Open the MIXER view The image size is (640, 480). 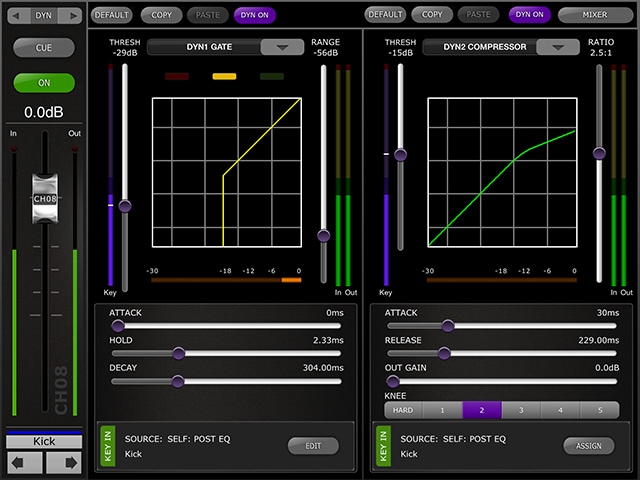[595, 15]
